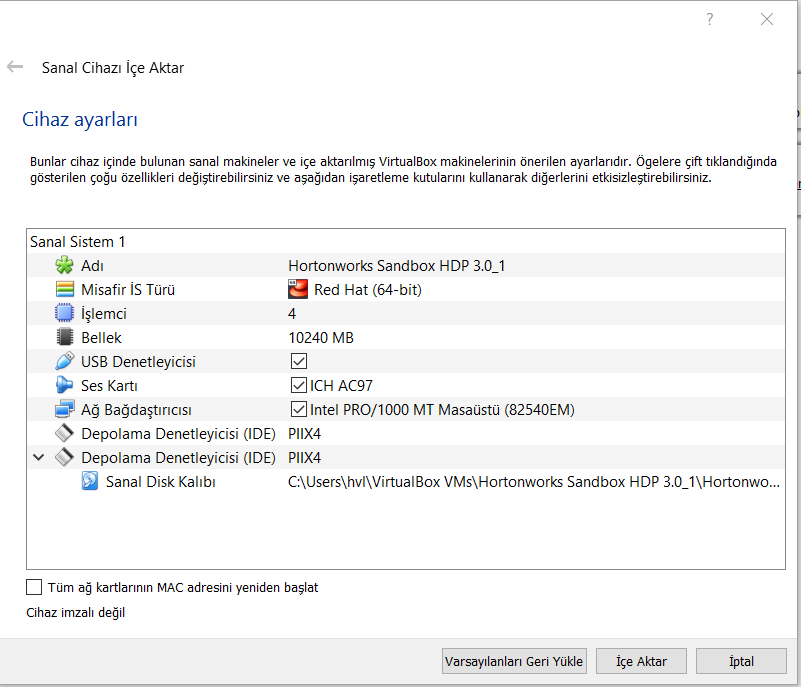Select the Red Hat (64-bit) value
The image size is (801, 687).
368,290
